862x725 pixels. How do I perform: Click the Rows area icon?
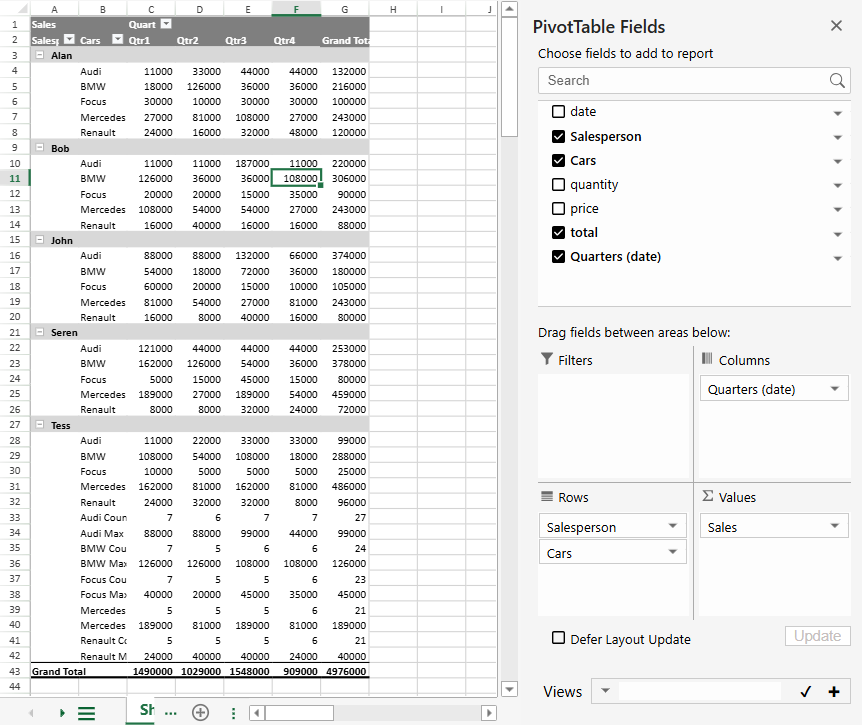[x=546, y=496]
